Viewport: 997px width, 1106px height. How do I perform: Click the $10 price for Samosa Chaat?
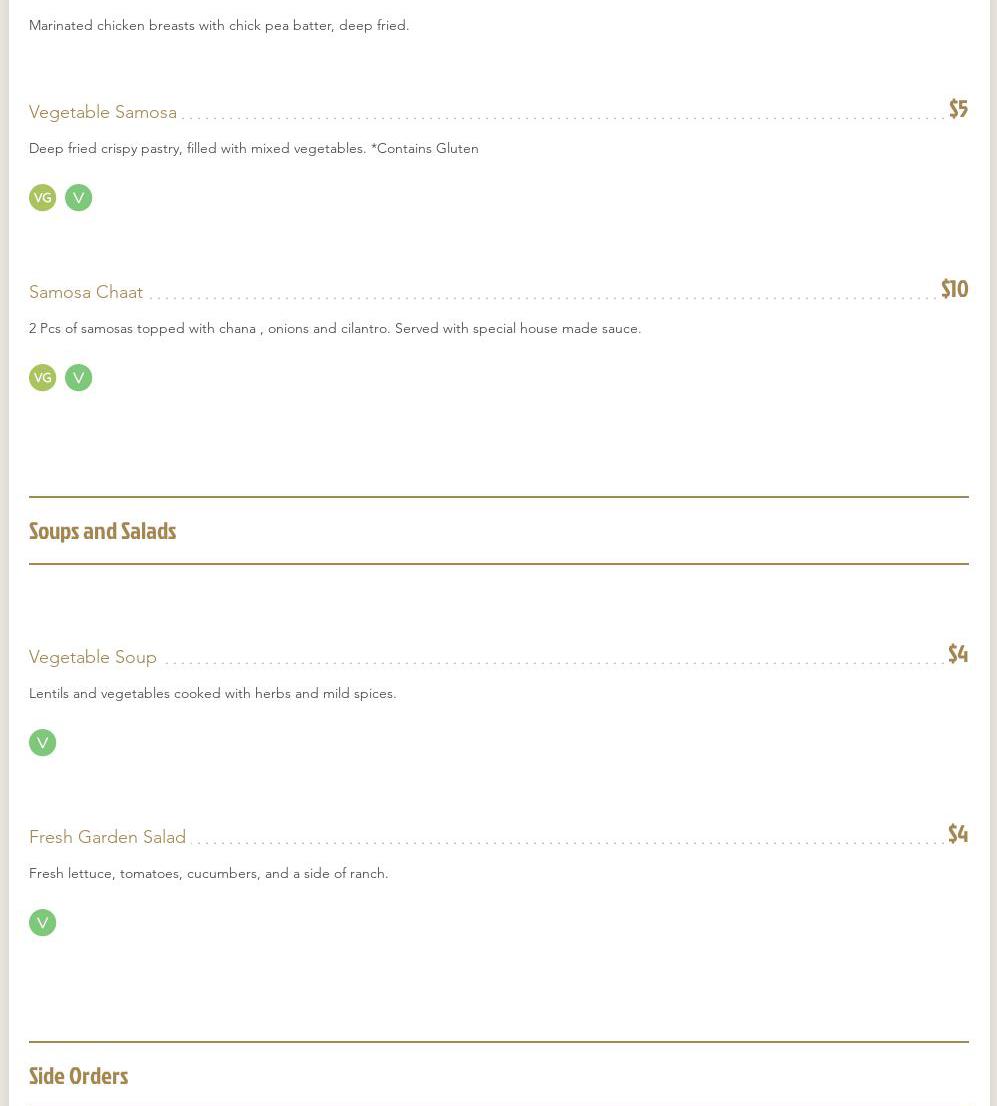954,289
